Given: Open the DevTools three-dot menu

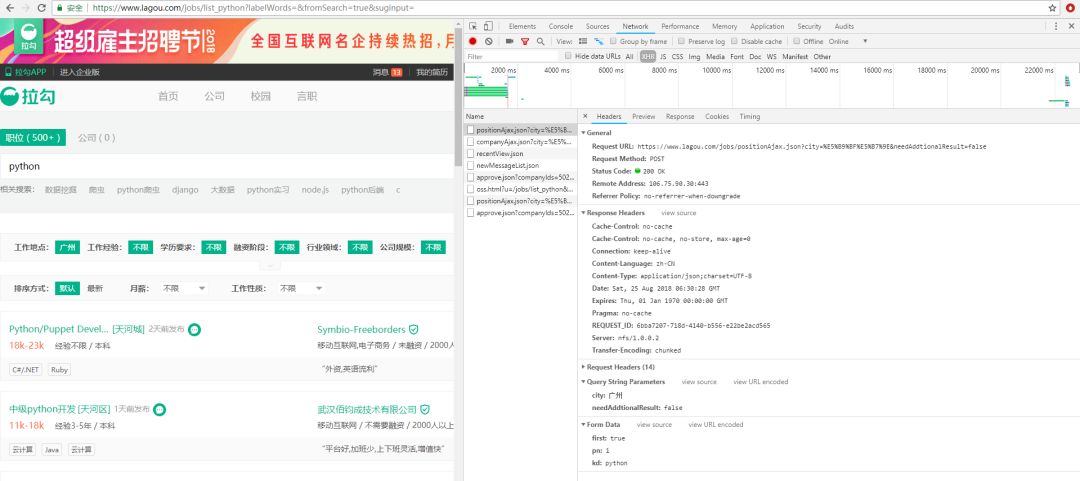Looking at the screenshot, I should pos(1056,26).
